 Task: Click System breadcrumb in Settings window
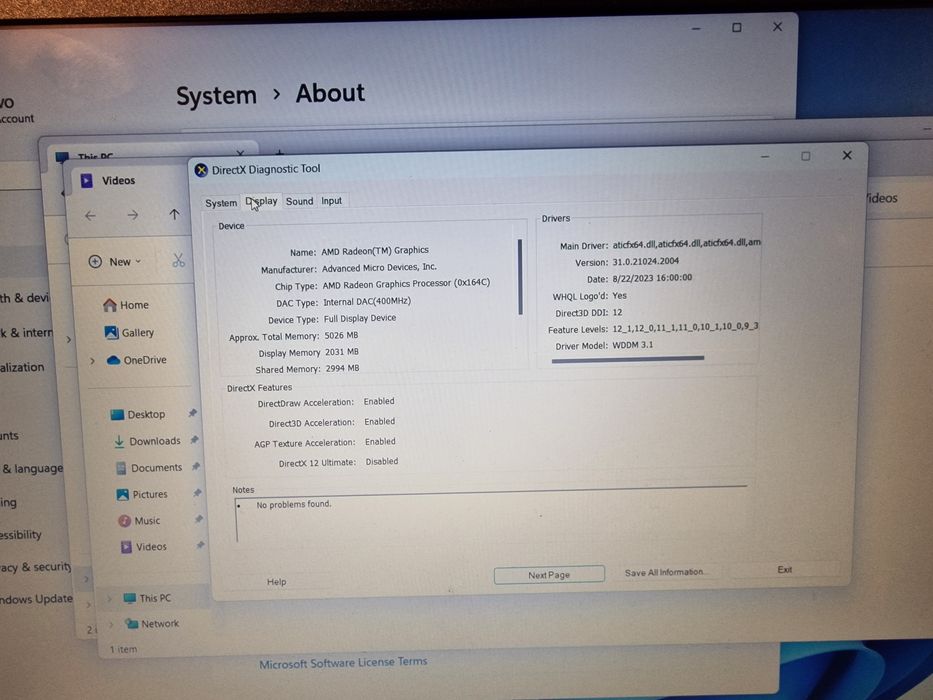click(216, 95)
